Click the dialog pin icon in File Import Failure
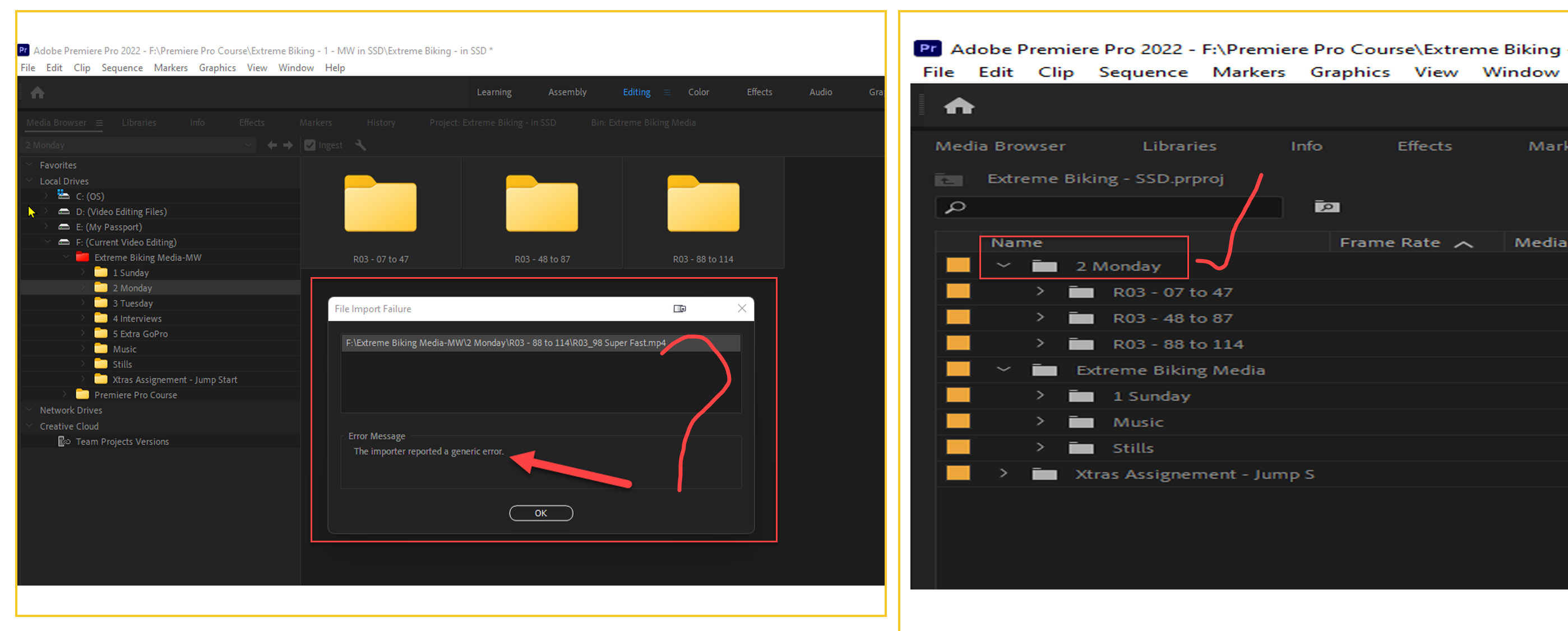Viewport: 1568px width, 631px height. [x=679, y=309]
